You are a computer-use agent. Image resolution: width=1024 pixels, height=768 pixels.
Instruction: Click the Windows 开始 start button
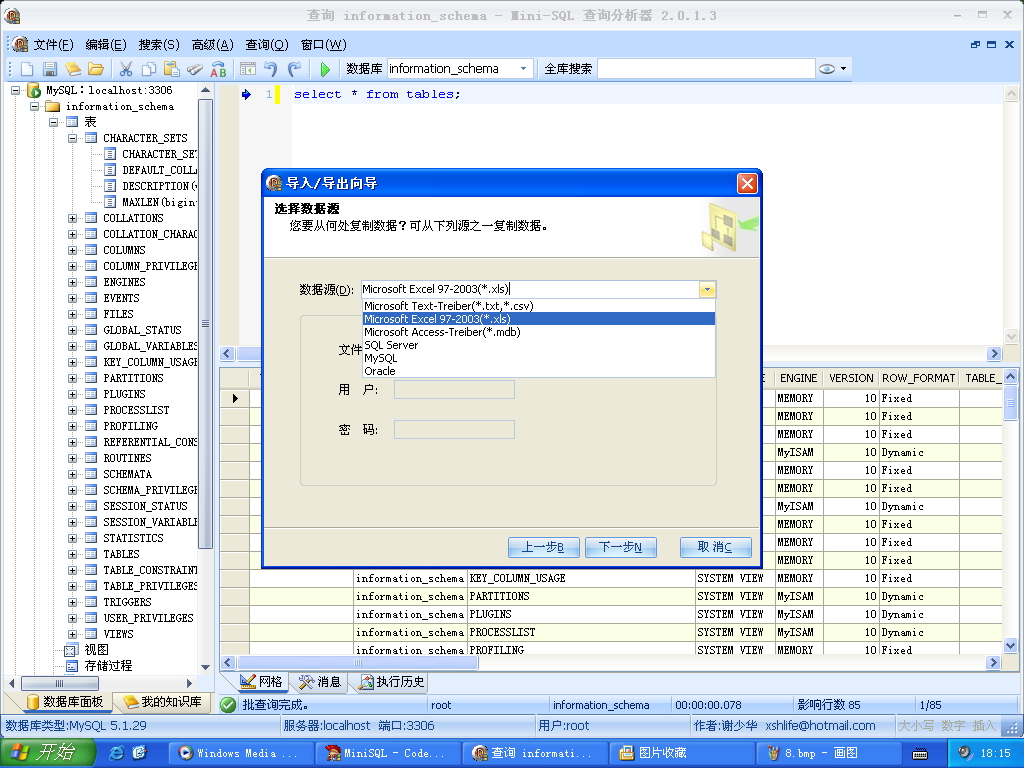[47, 753]
